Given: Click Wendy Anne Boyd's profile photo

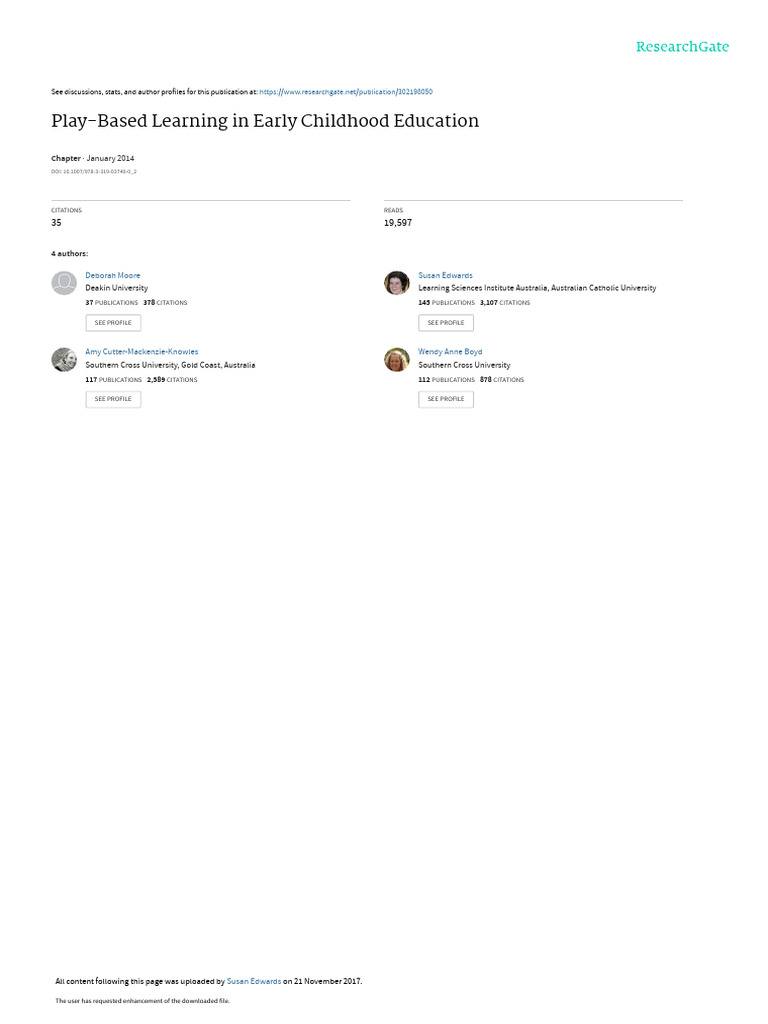Looking at the screenshot, I should coord(397,359).
